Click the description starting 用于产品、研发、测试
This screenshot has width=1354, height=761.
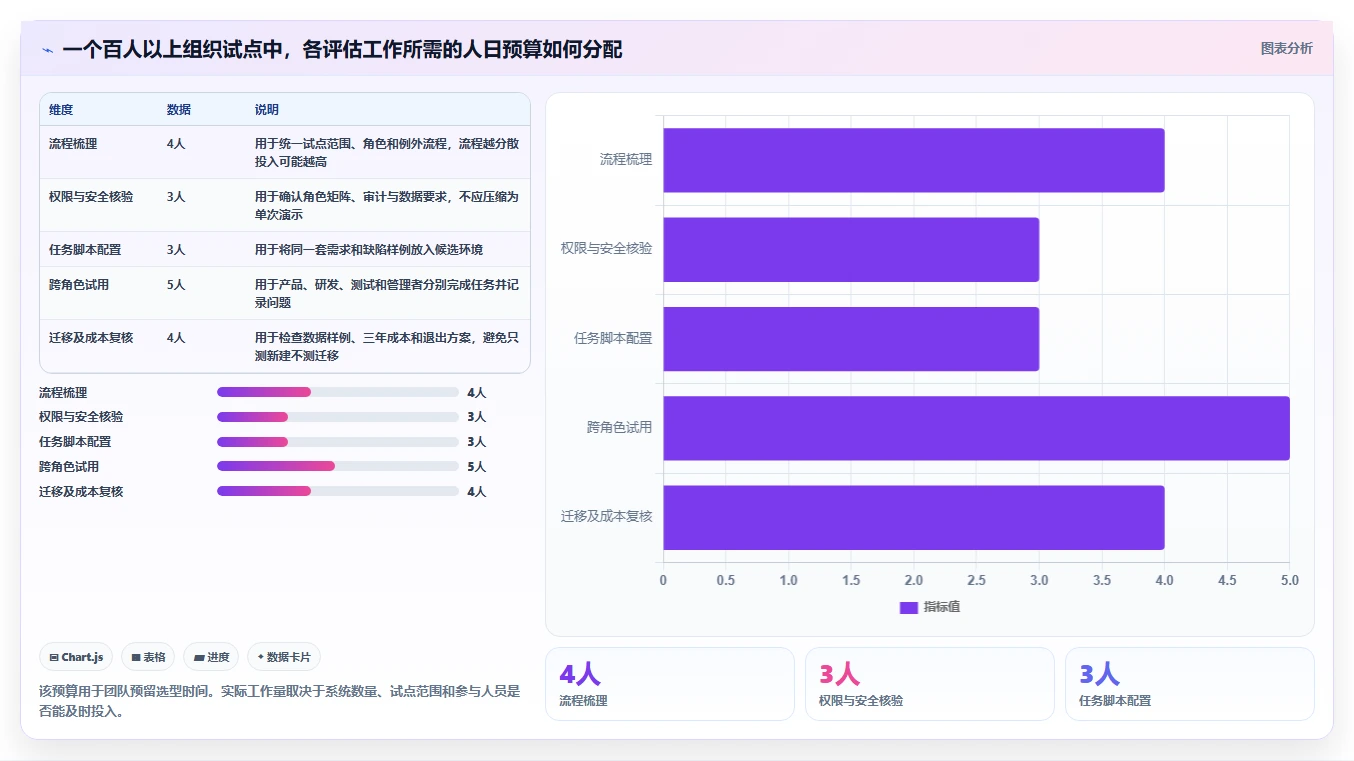(387, 293)
